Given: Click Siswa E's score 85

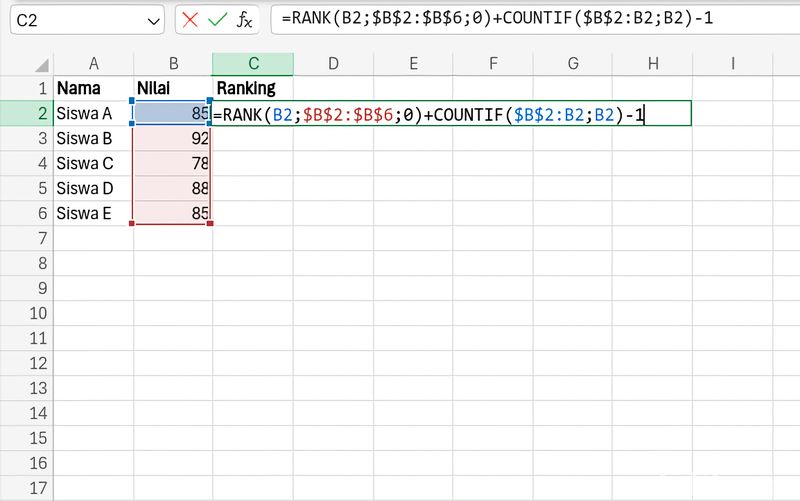Looking at the screenshot, I should pos(173,213).
